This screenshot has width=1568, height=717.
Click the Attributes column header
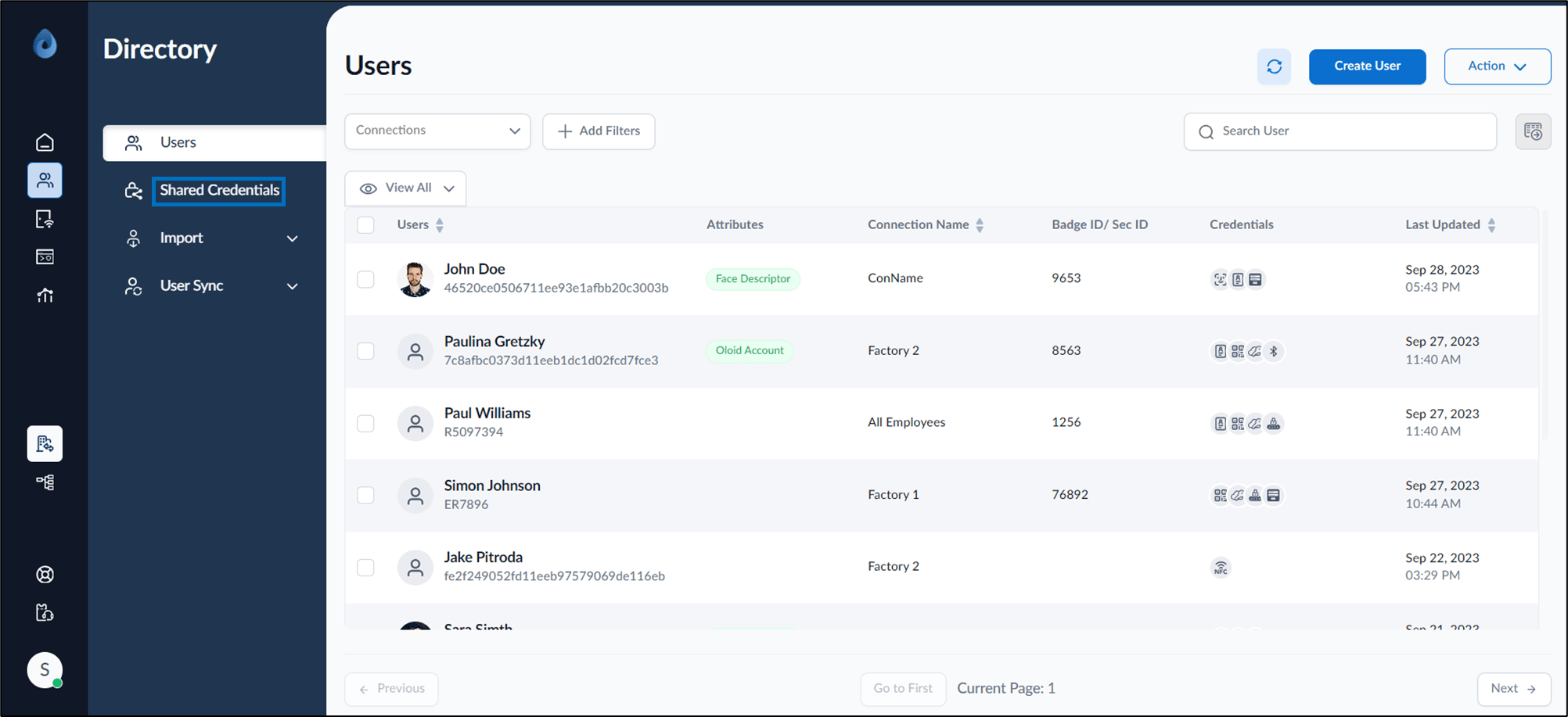(735, 225)
